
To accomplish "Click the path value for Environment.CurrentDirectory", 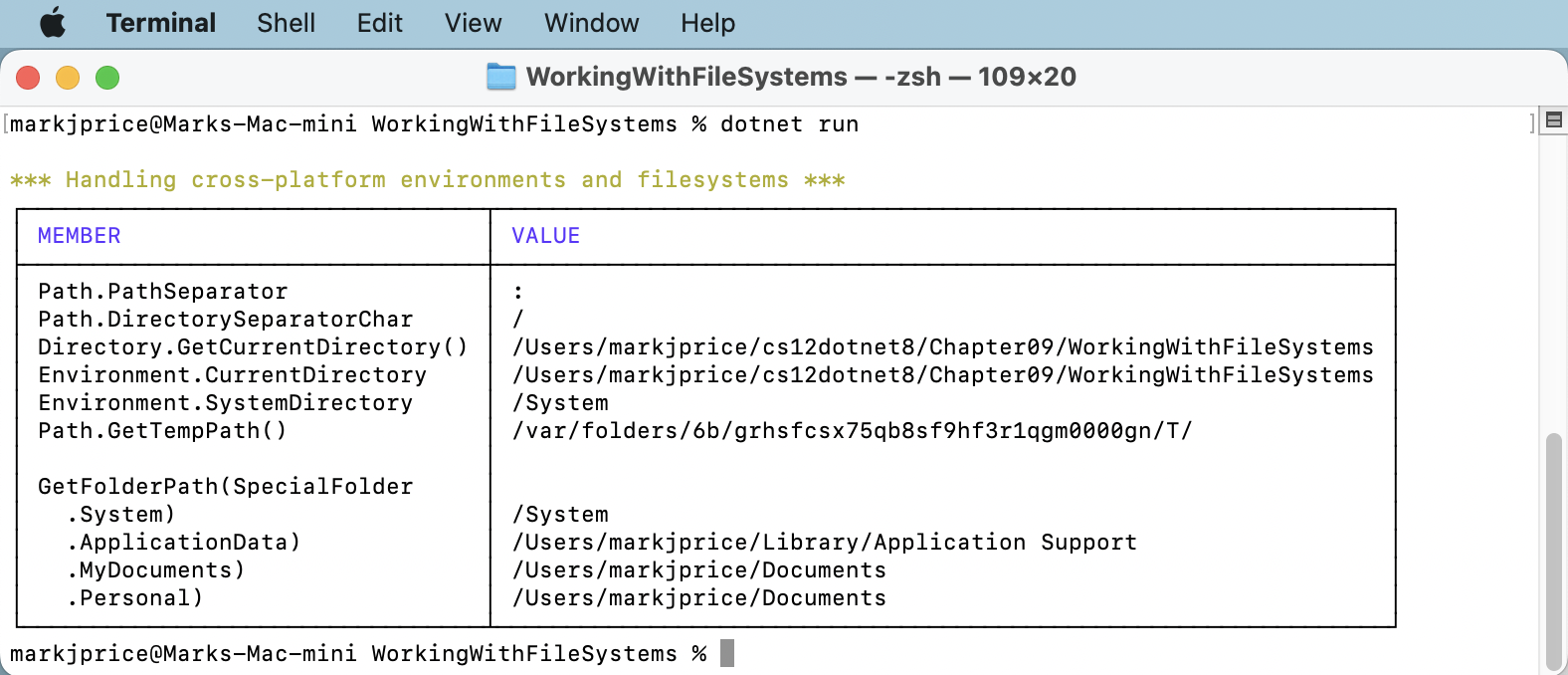I will click(x=943, y=375).
